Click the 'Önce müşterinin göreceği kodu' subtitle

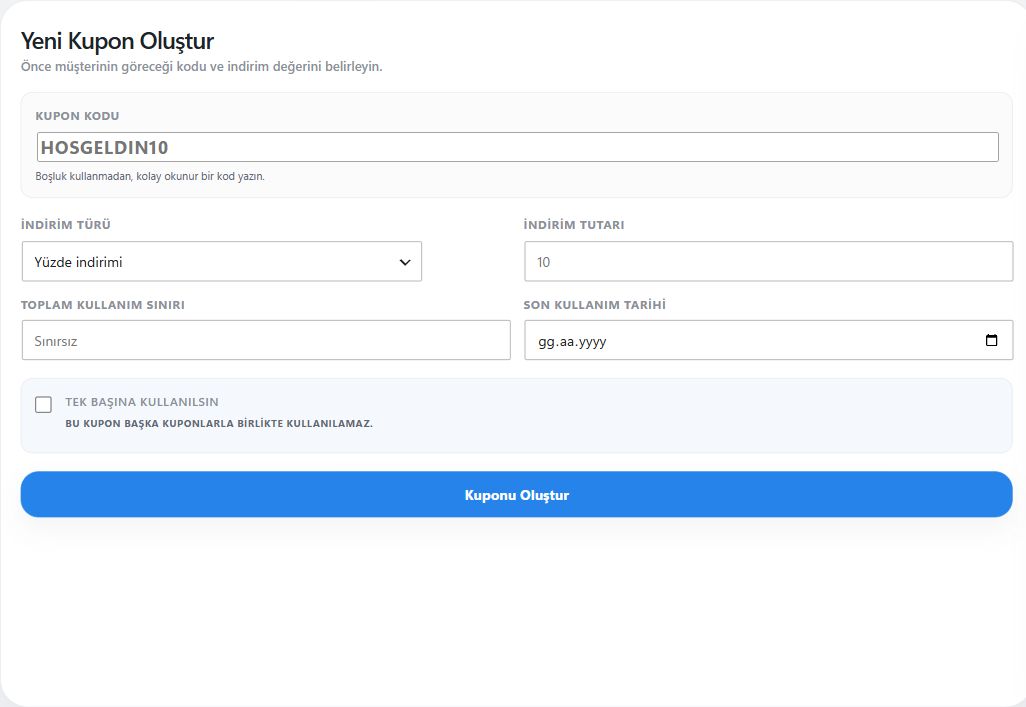click(202, 67)
